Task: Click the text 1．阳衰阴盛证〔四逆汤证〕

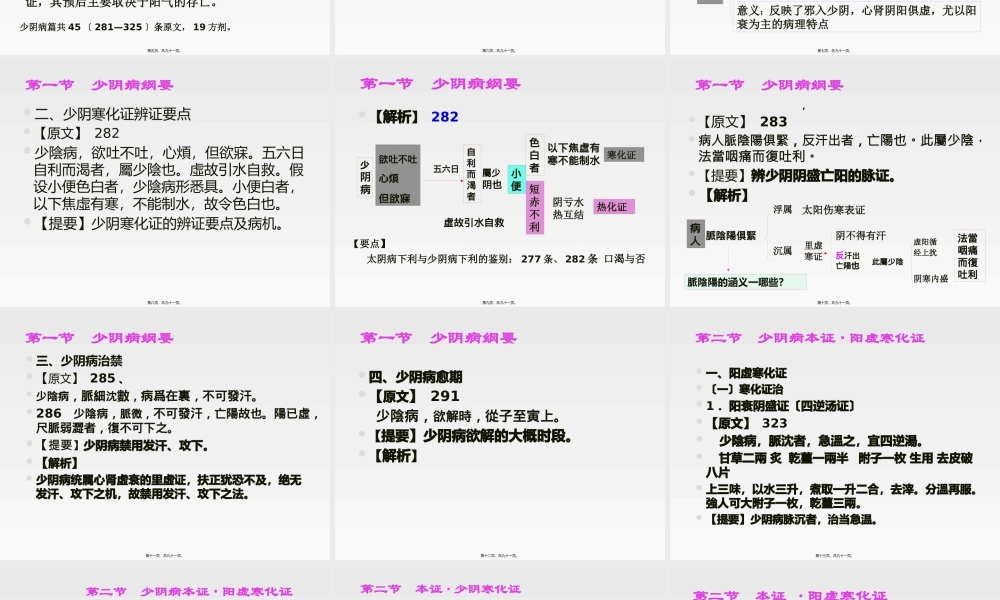Action: click(x=781, y=406)
